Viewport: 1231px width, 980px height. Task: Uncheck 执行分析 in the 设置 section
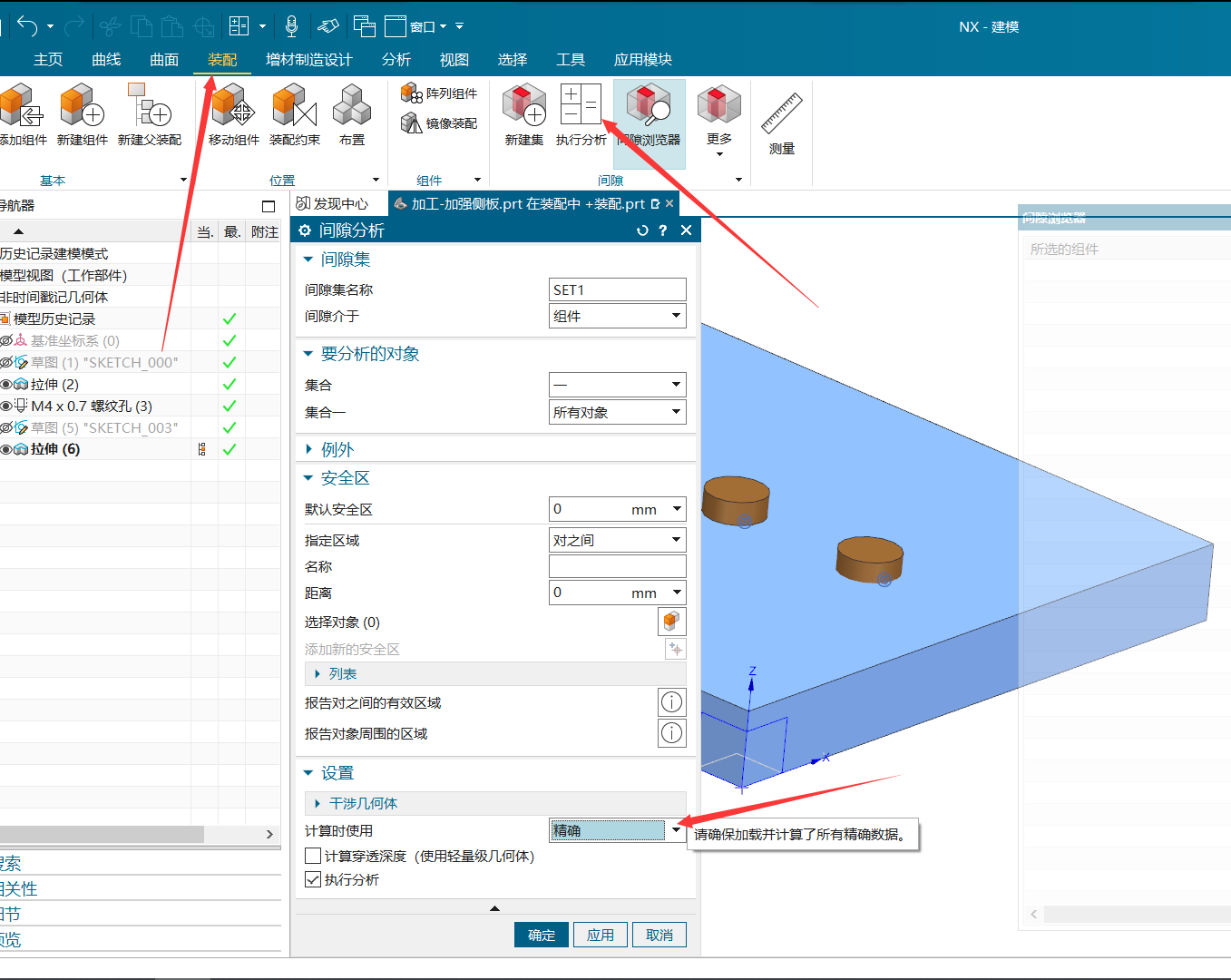[313, 879]
